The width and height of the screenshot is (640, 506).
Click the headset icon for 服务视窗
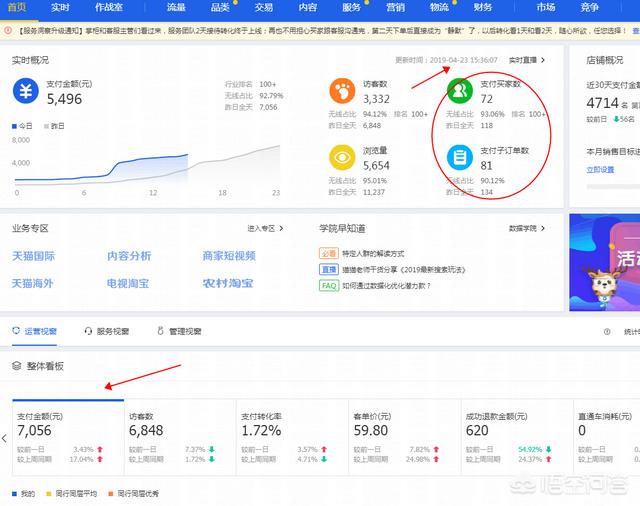(x=89, y=331)
